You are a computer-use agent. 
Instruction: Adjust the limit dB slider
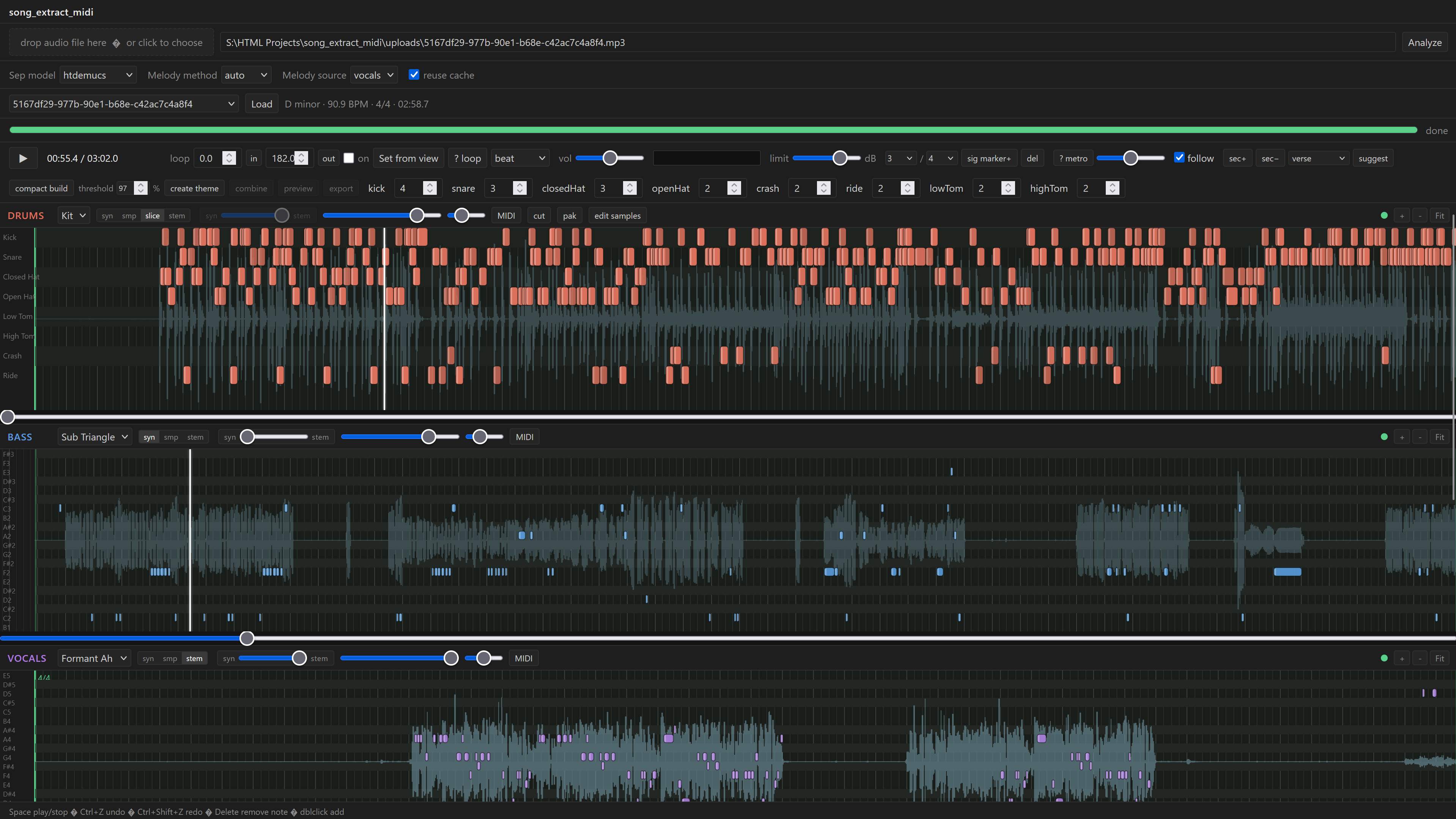click(826, 158)
